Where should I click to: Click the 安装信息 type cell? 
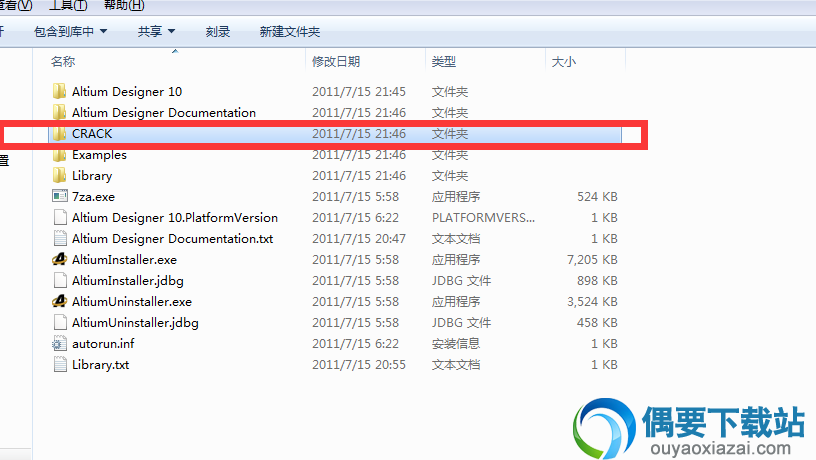(455, 343)
